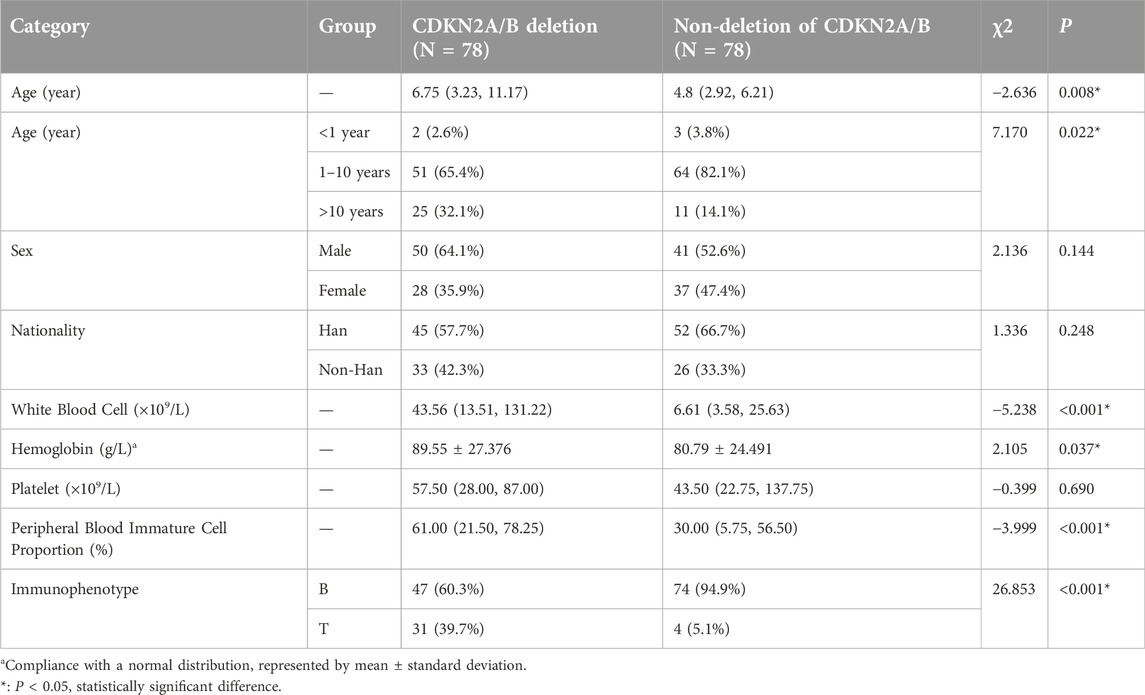
Task: Select the CDKN2A/B deletion column header
Action: coord(491,38)
